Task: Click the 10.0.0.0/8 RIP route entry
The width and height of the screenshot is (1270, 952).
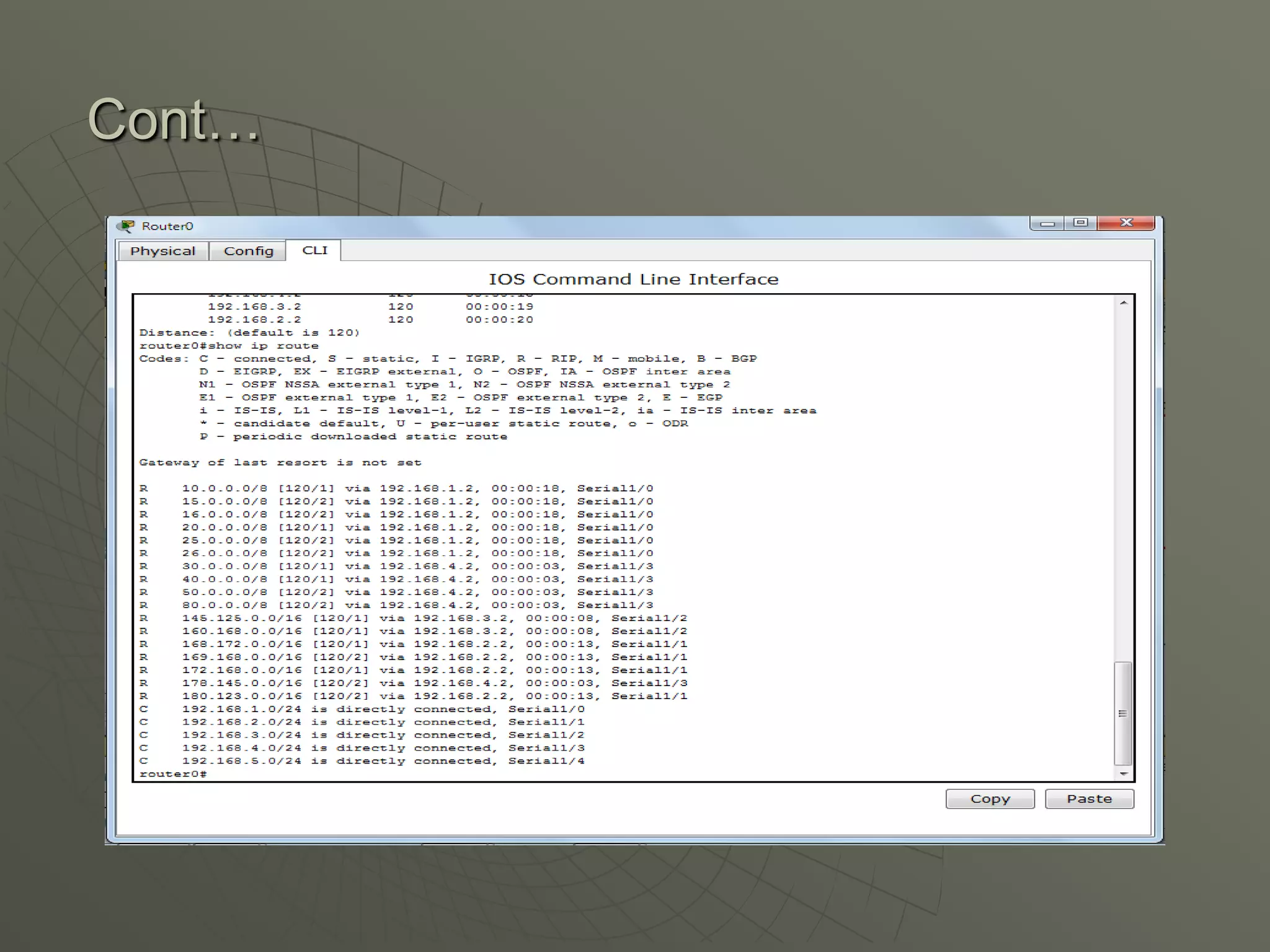Action: coord(396,488)
